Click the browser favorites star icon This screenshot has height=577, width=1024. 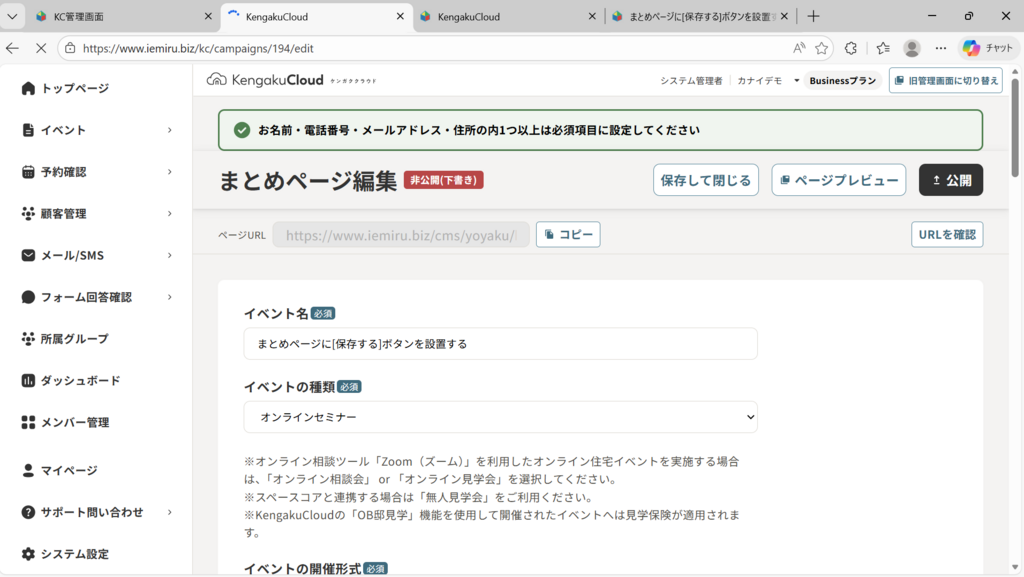821,48
